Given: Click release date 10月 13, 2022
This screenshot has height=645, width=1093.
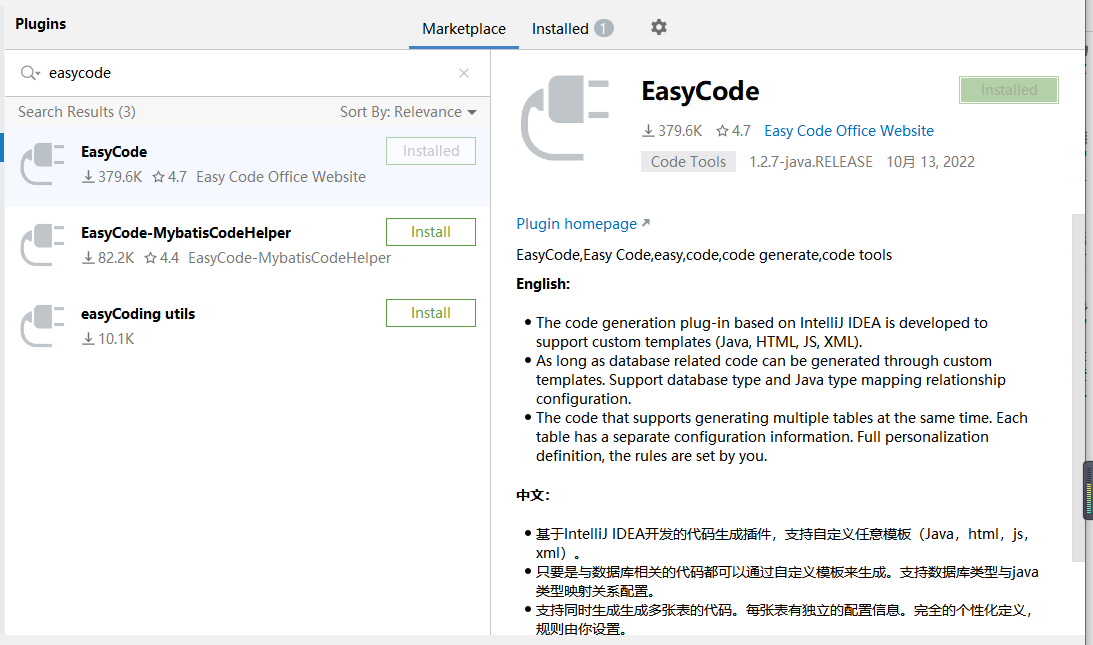Looking at the screenshot, I should (930, 162).
